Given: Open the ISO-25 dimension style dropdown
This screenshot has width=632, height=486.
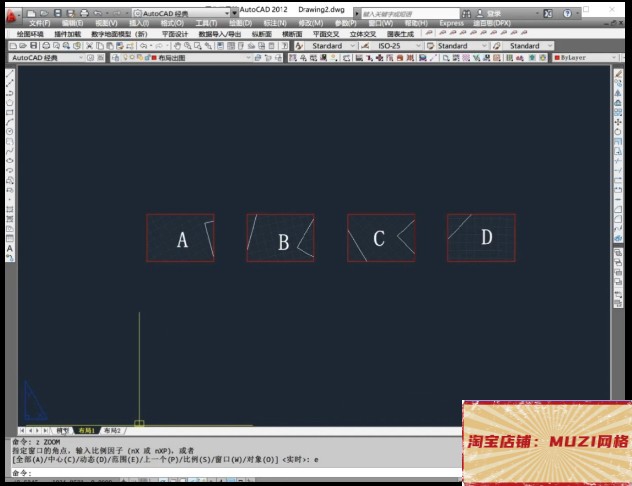Looking at the screenshot, I should coord(397,46).
